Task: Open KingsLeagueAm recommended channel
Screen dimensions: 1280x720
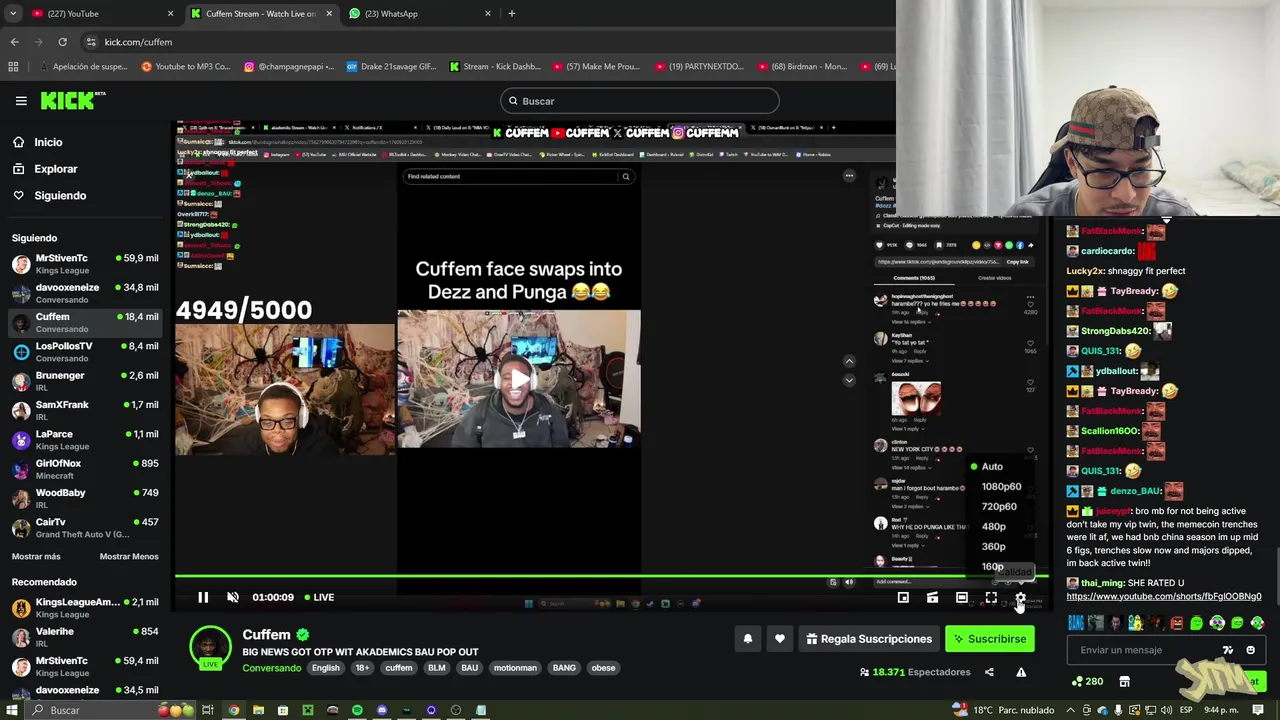Action: pos(85,608)
